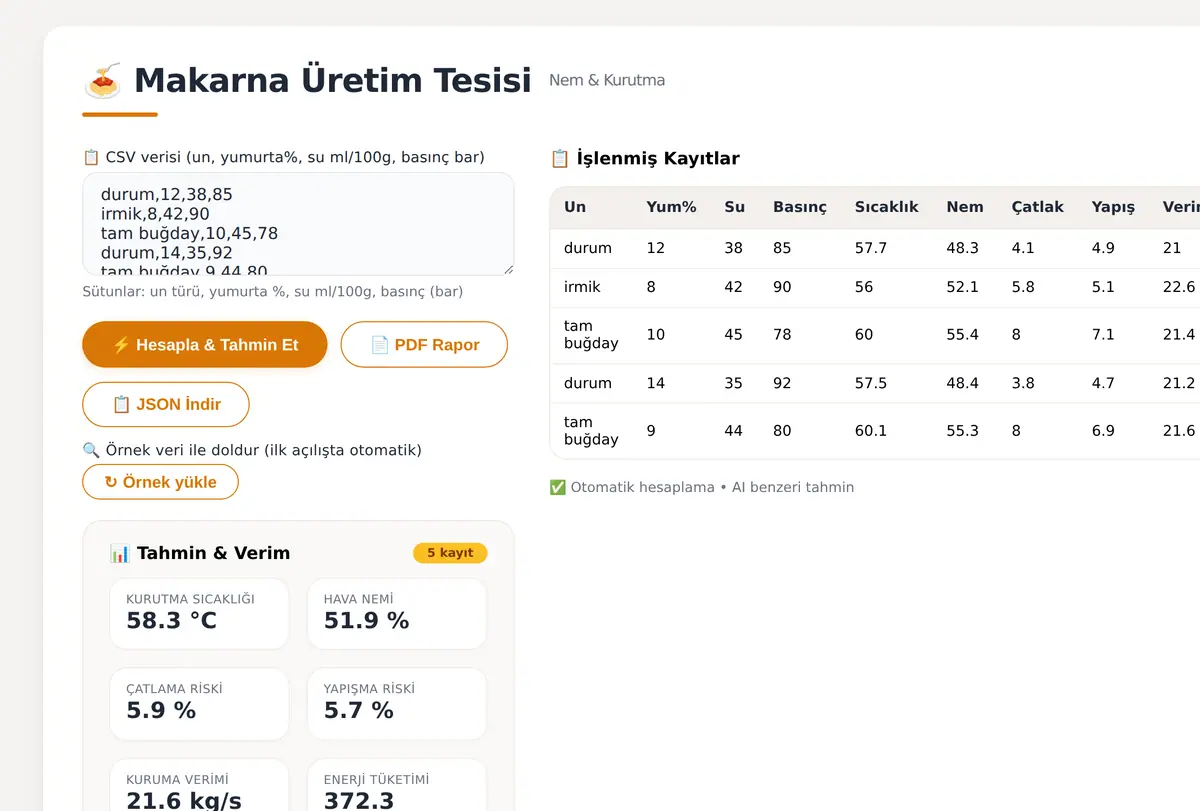The image size is (1200, 811).
Task: Select the Kuruma Verimi 21.6 kg/s card
Action: (x=199, y=785)
